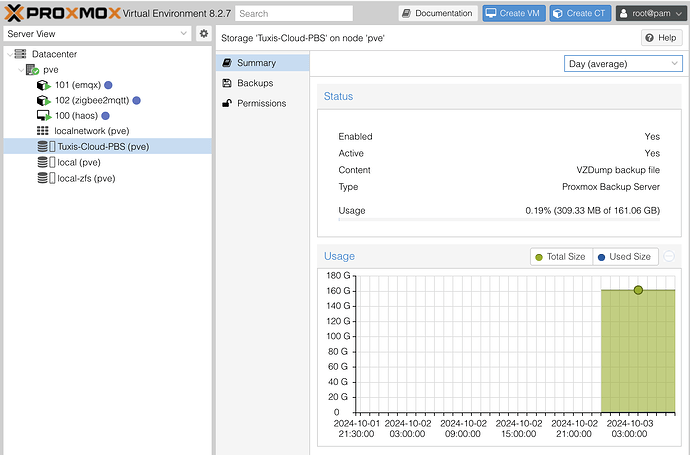Click the Create CT button
This screenshot has width=690, height=455.
(x=580, y=13)
